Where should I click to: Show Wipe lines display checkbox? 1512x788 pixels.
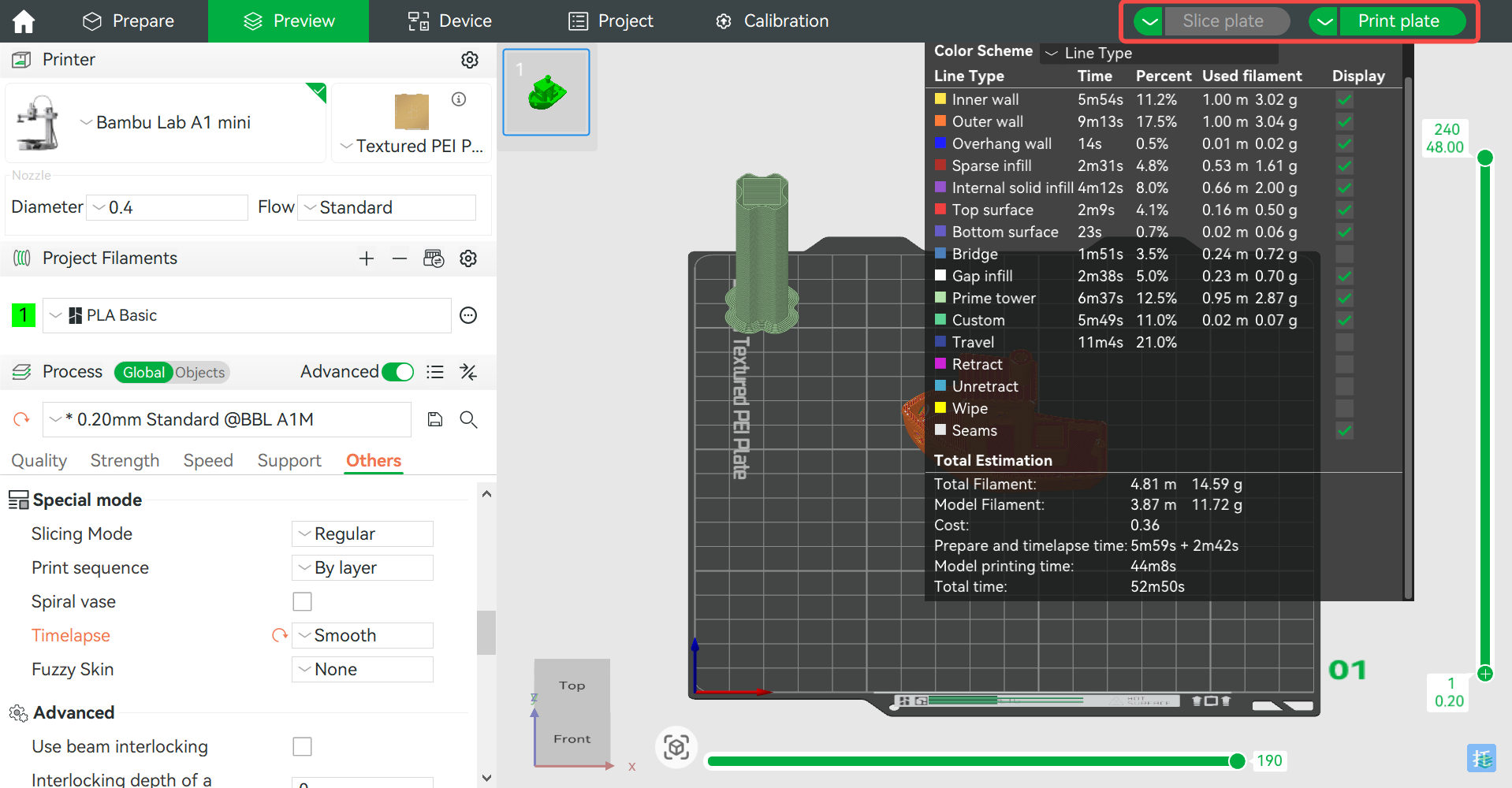1345,409
